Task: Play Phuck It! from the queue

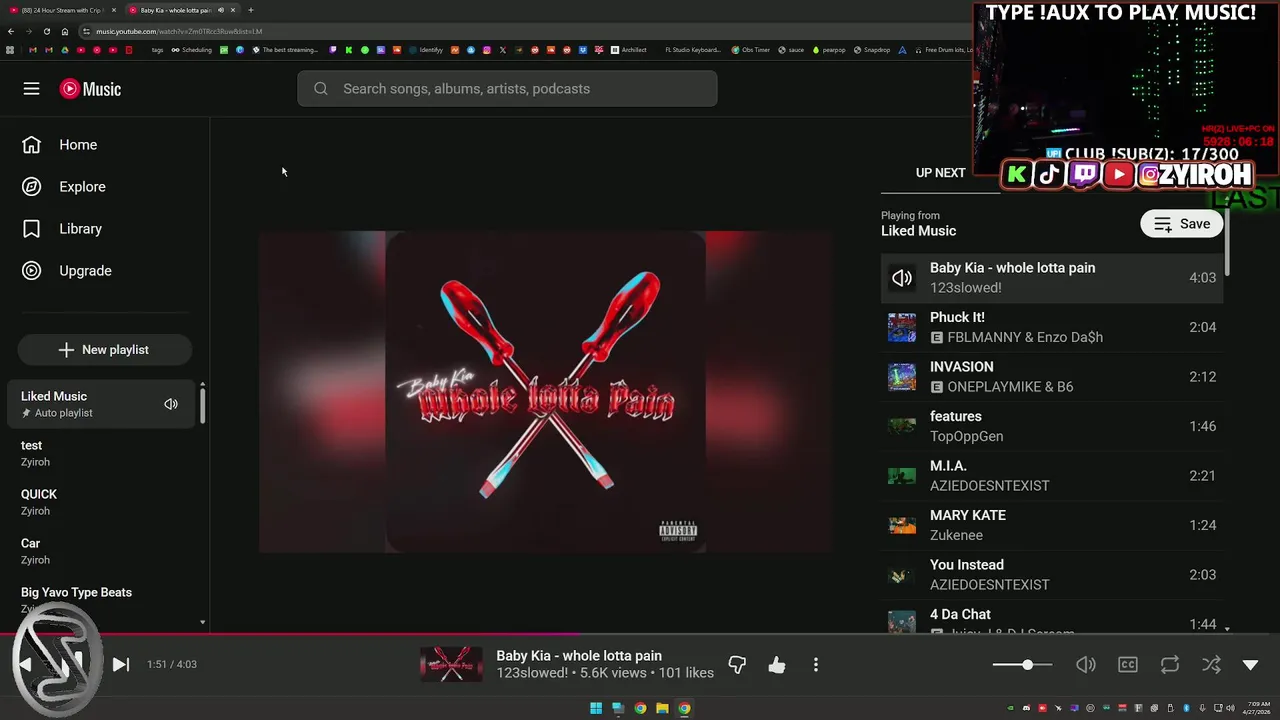Action: click(1052, 327)
